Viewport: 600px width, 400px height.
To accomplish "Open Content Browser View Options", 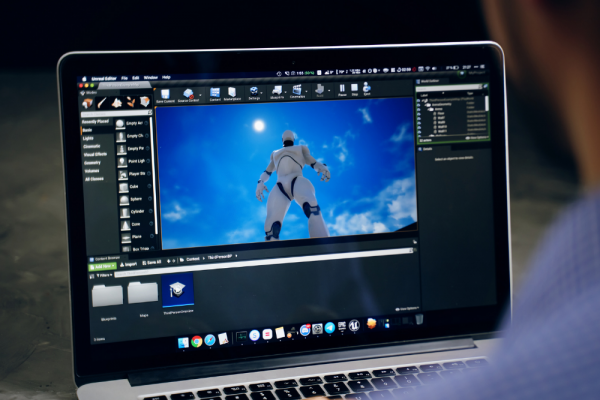I will pos(407,309).
